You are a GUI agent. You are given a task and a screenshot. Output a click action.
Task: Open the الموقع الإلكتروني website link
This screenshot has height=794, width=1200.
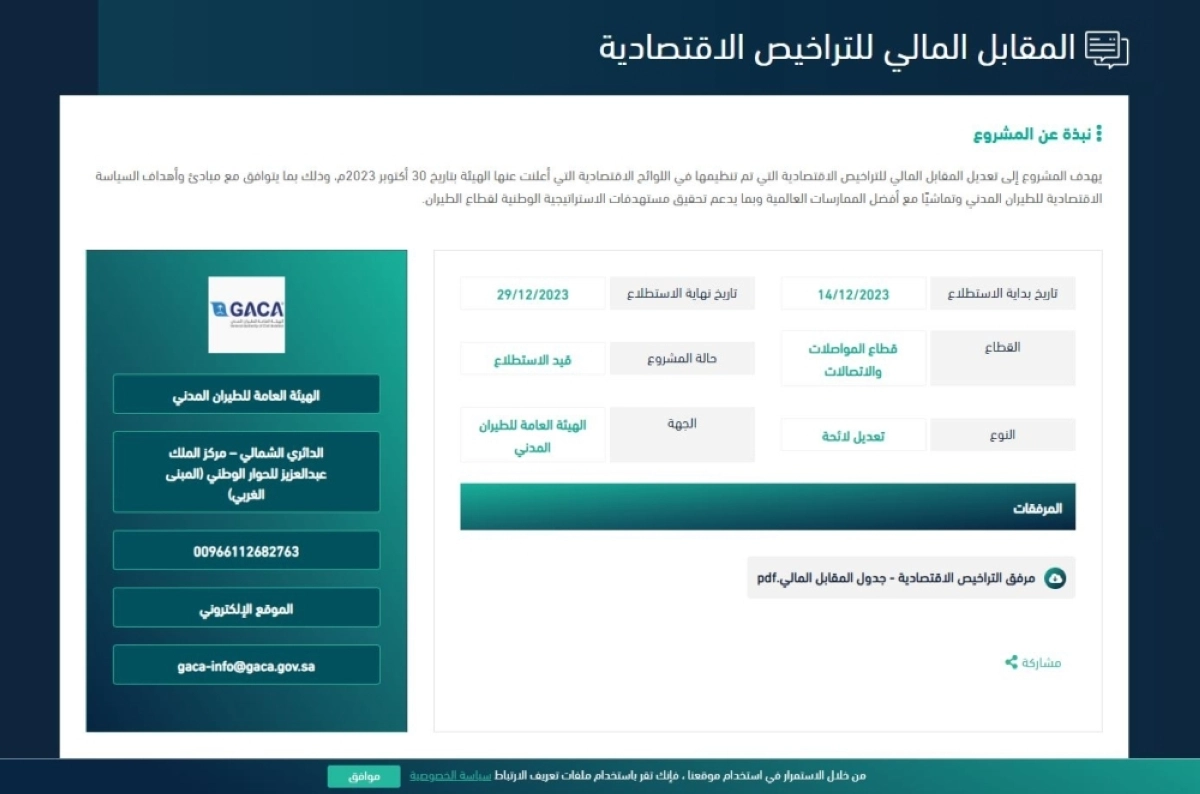(245, 607)
